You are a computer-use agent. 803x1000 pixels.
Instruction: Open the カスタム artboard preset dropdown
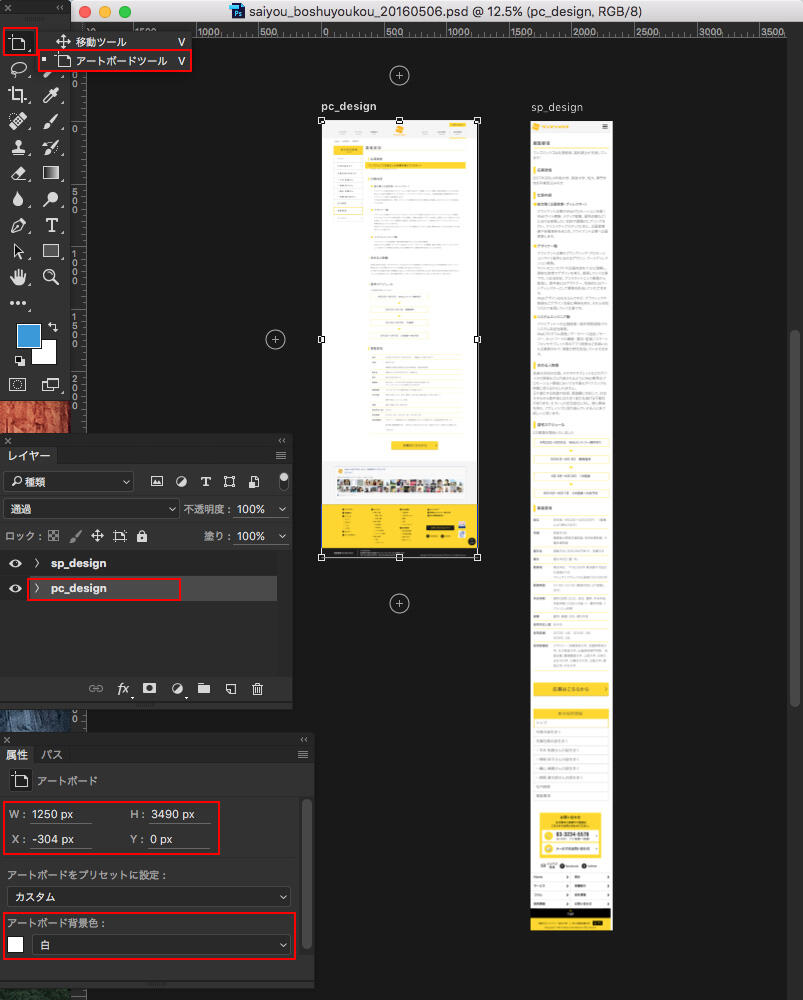pos(148,897)
